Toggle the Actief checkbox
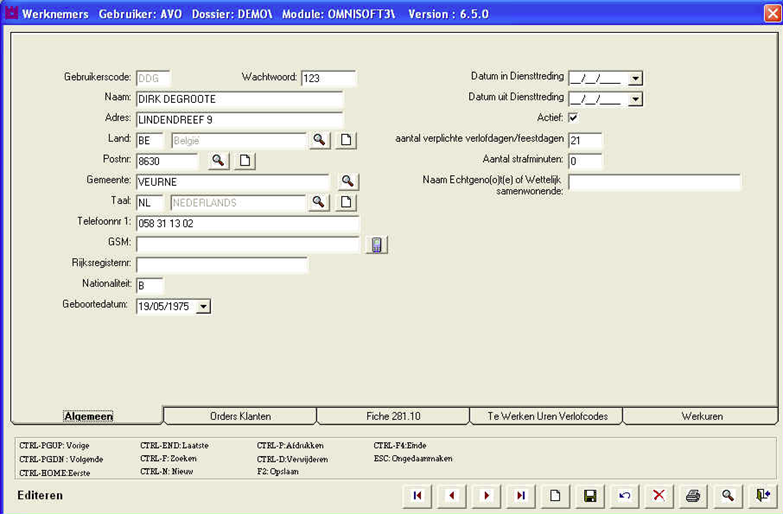 (573, 118)
